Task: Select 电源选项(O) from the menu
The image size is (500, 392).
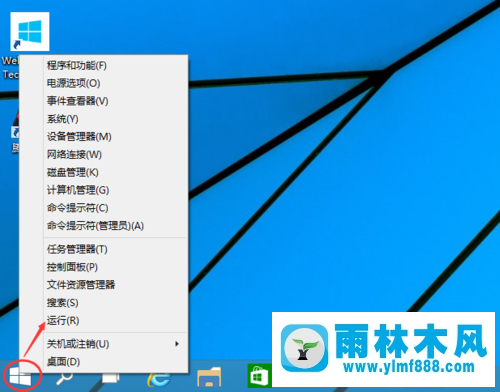Action: coord(104,83)
